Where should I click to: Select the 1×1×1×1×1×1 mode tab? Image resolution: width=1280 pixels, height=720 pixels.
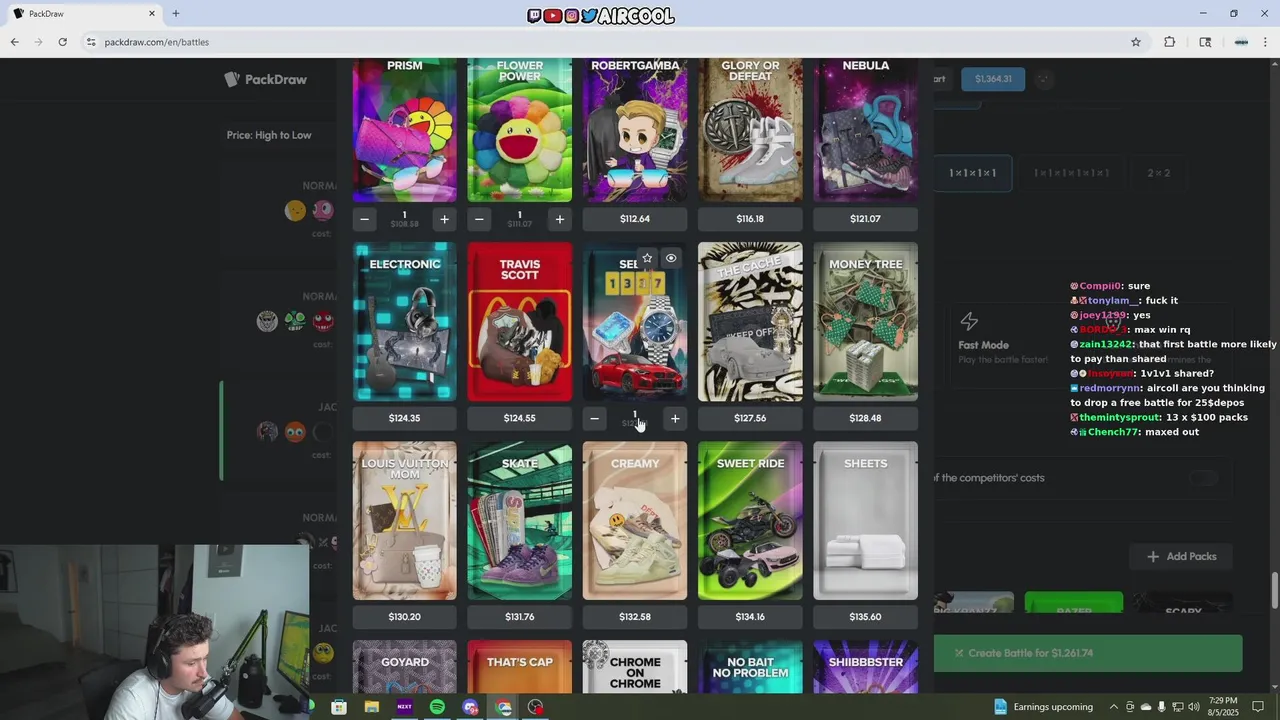tap(1071, 173)
